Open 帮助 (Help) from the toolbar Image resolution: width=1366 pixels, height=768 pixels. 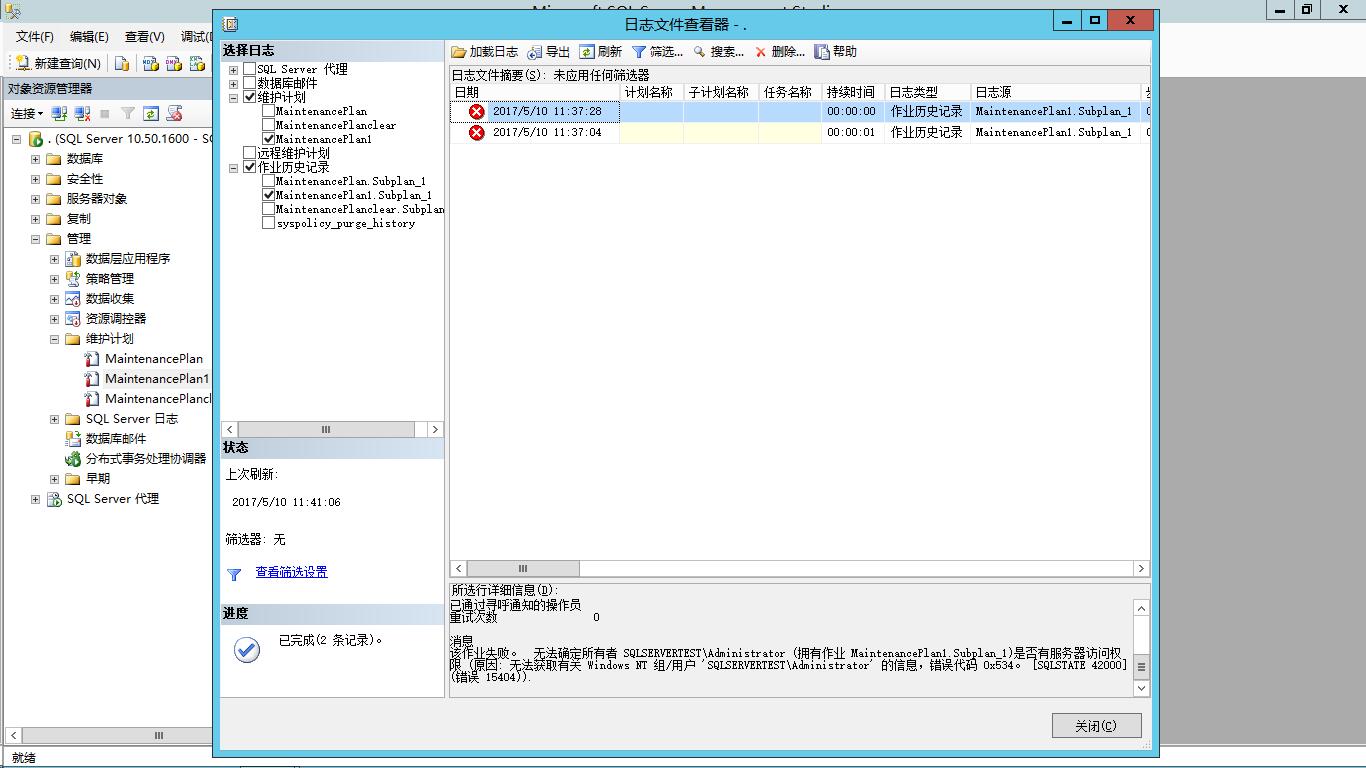point(822,52)
